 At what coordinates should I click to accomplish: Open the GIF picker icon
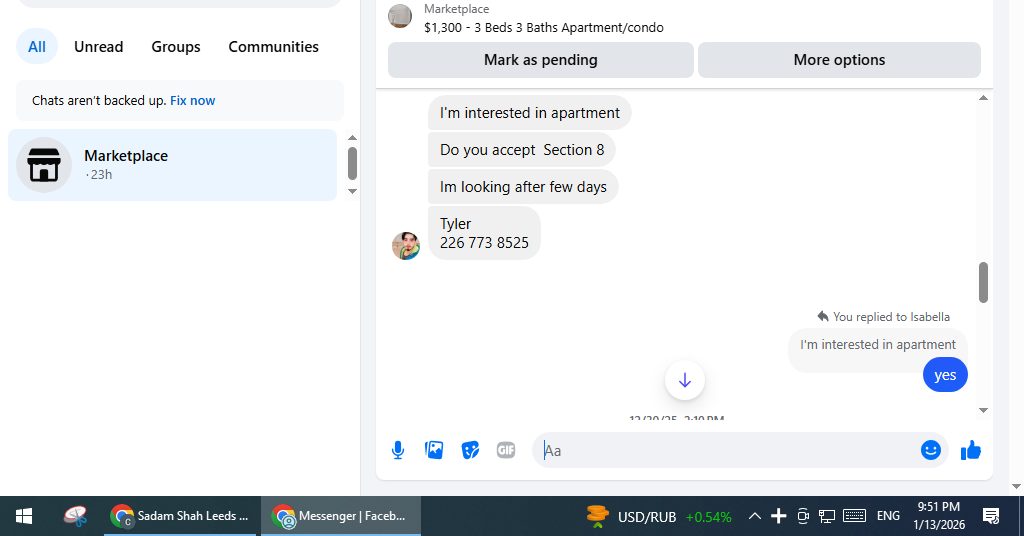tap(506, 450)
